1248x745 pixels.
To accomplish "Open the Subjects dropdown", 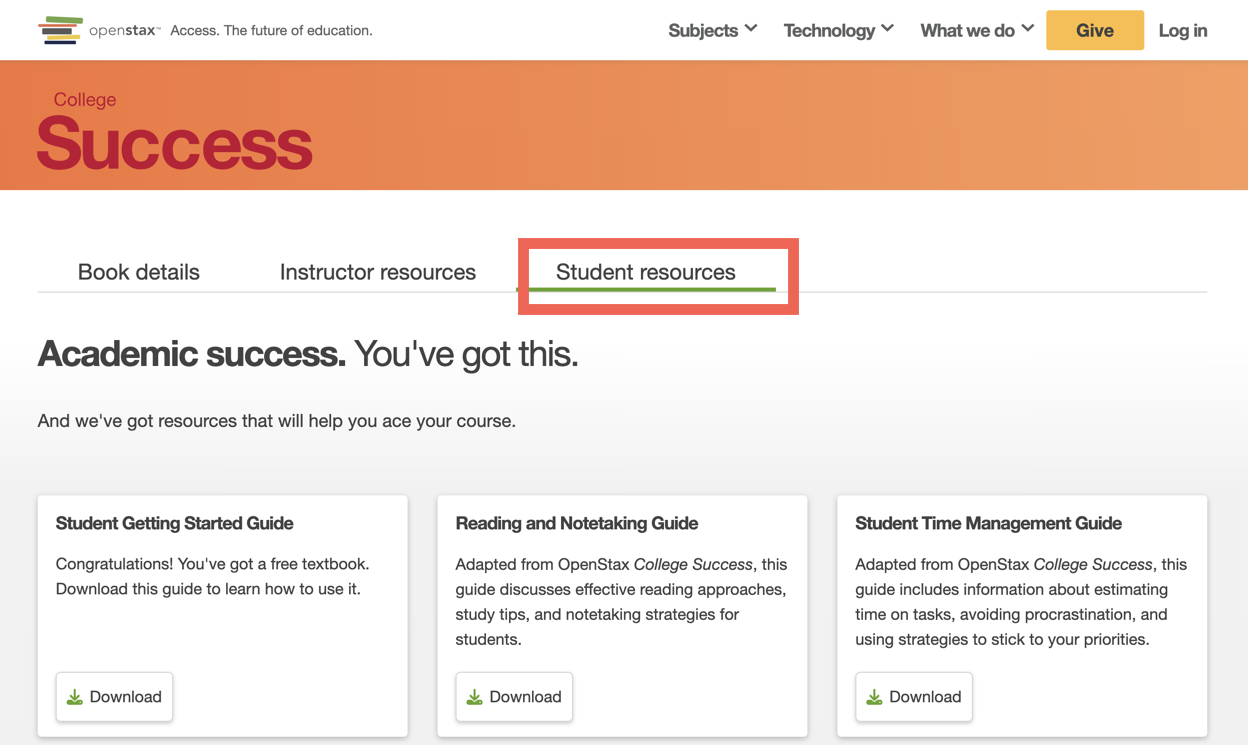I will tap(712, 30).
